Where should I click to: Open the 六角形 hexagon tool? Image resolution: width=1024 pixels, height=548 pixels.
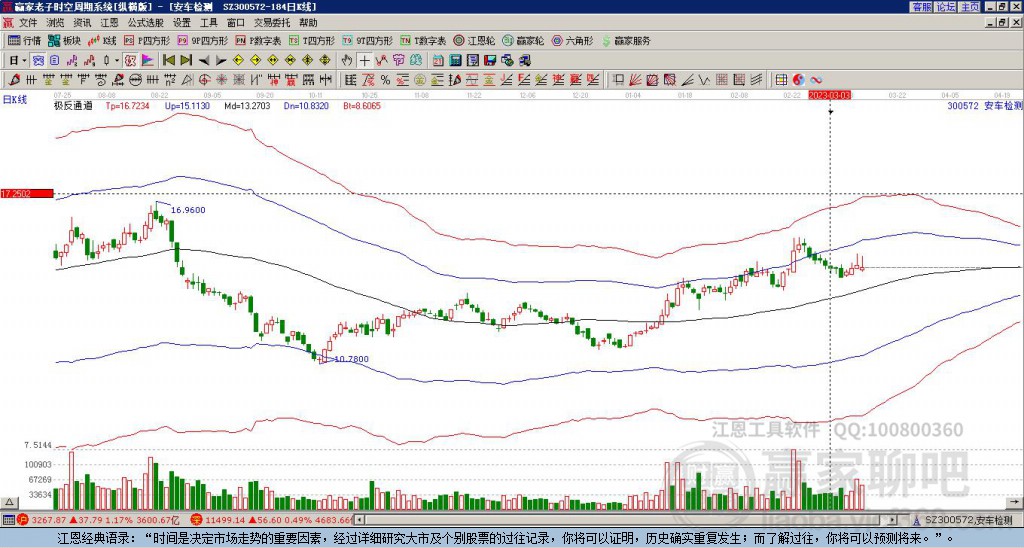pos(572,40)
